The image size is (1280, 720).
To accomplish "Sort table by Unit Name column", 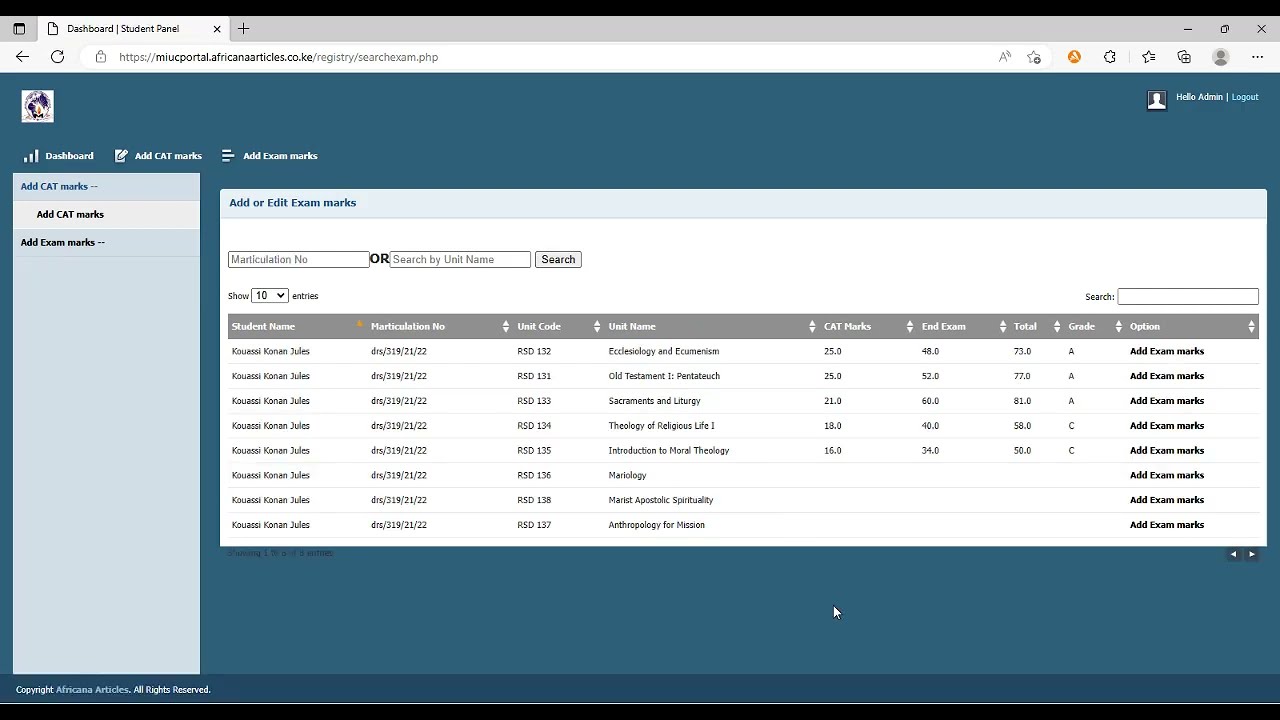I will [x=712, y=326].
